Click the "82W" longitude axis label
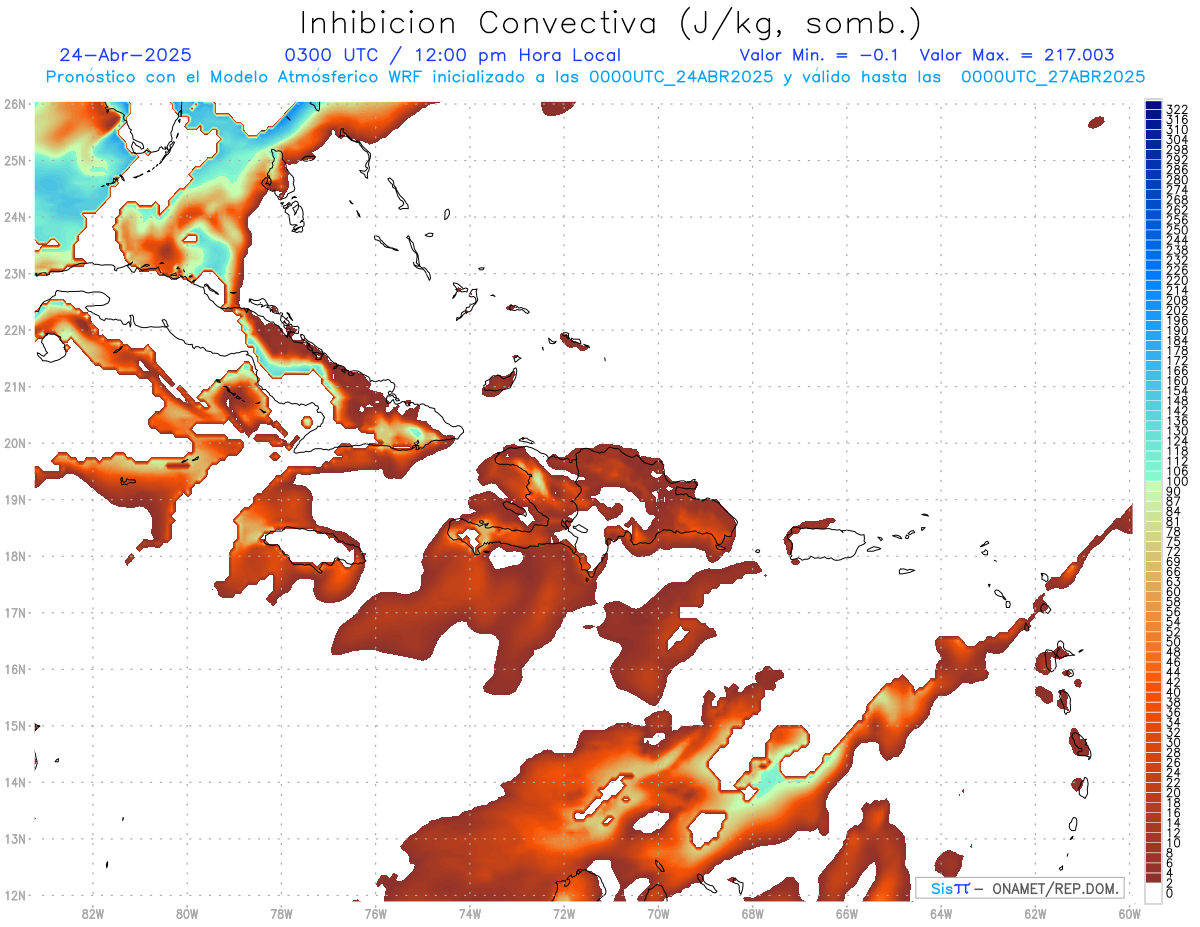The height and width of the screenshot is (927, 1200). (93, 913)
